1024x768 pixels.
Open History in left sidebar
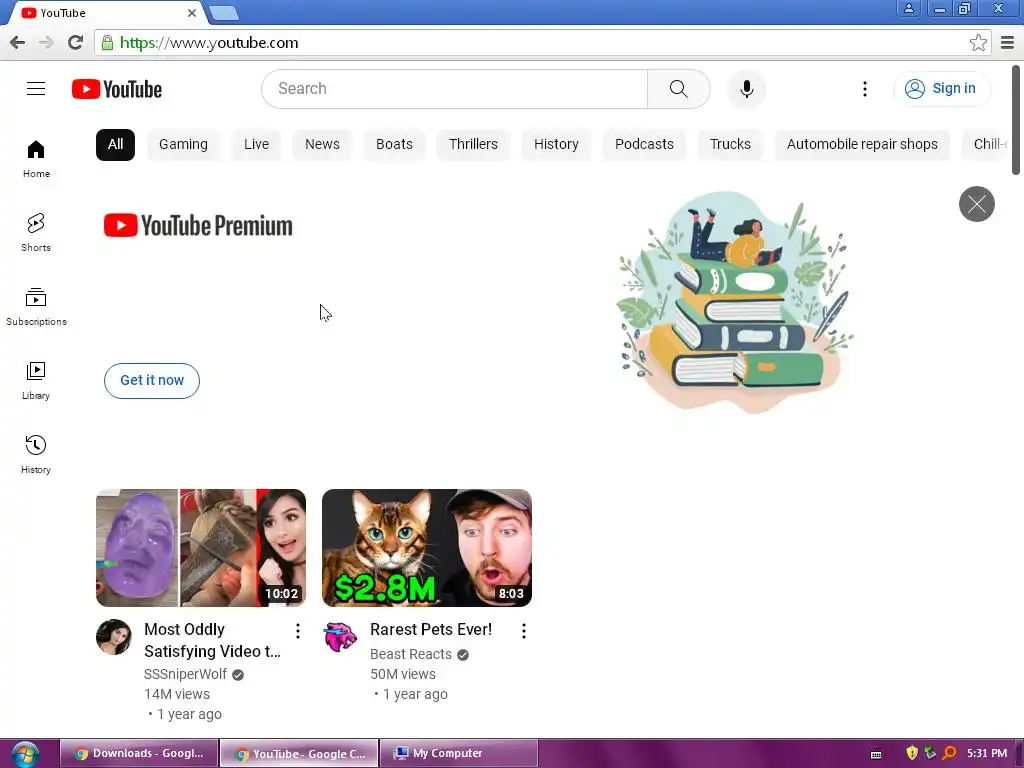pyautogui.click(x=36, y=454)
